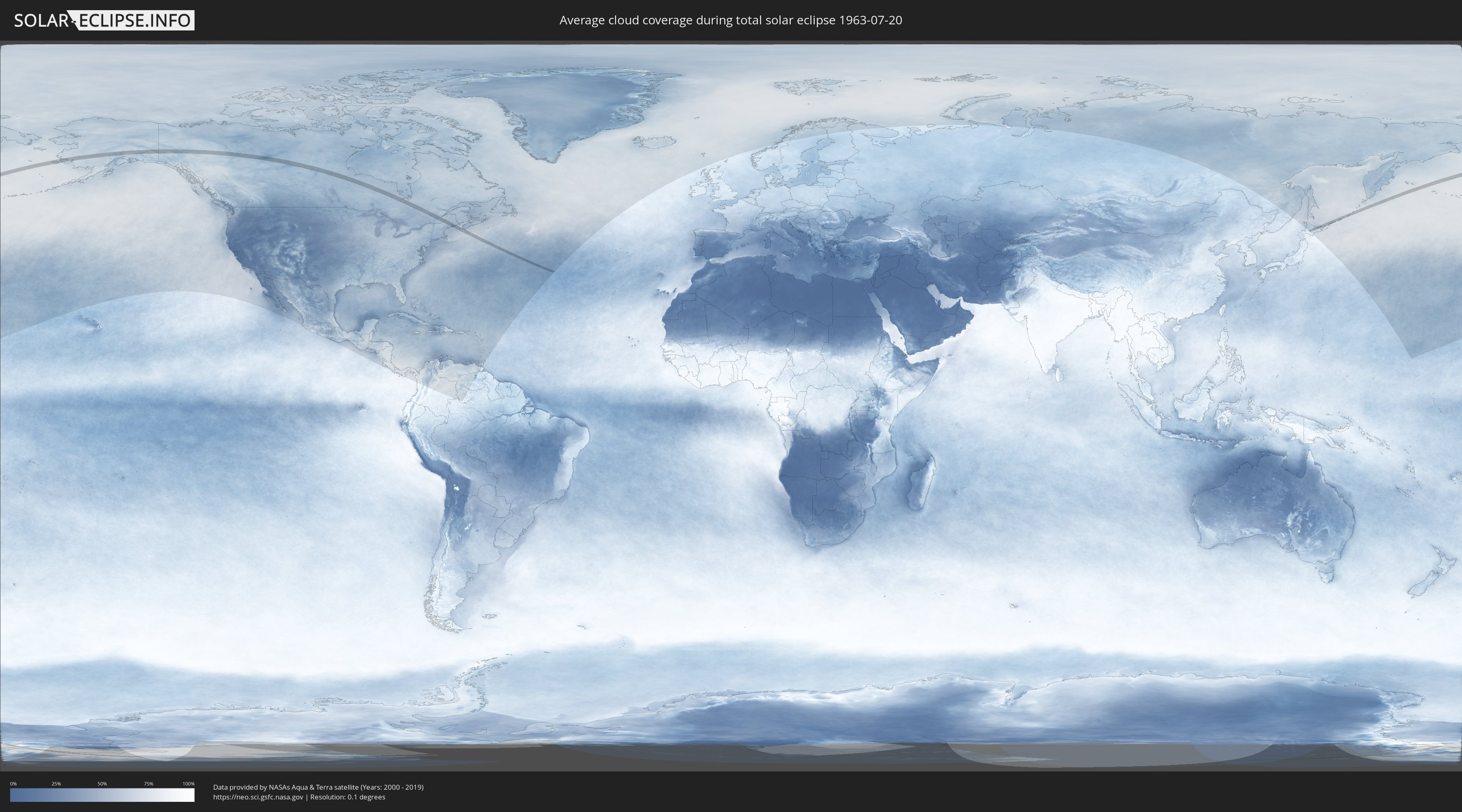This screenshot has width=1462, height=812.
Task: Click the 100% legend label
Action: pyautogui.click(x=188, y=784)
